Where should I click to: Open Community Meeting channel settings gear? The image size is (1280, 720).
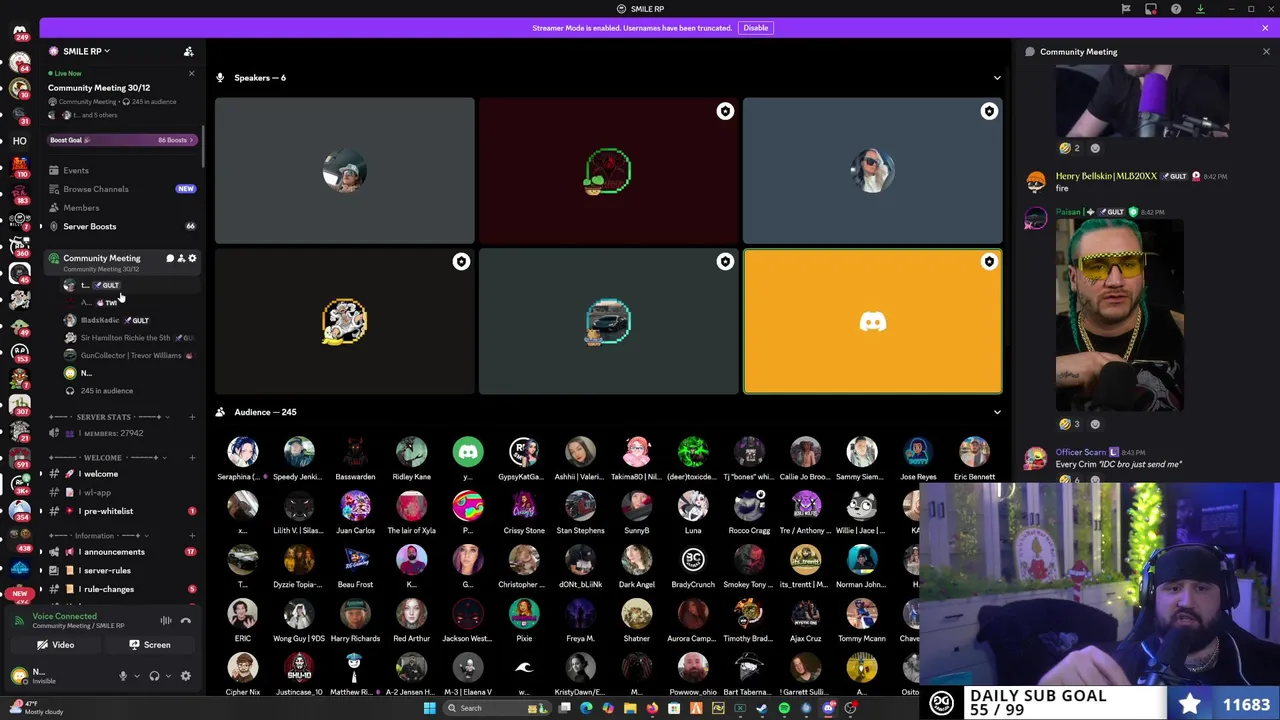tap(192, 259)
